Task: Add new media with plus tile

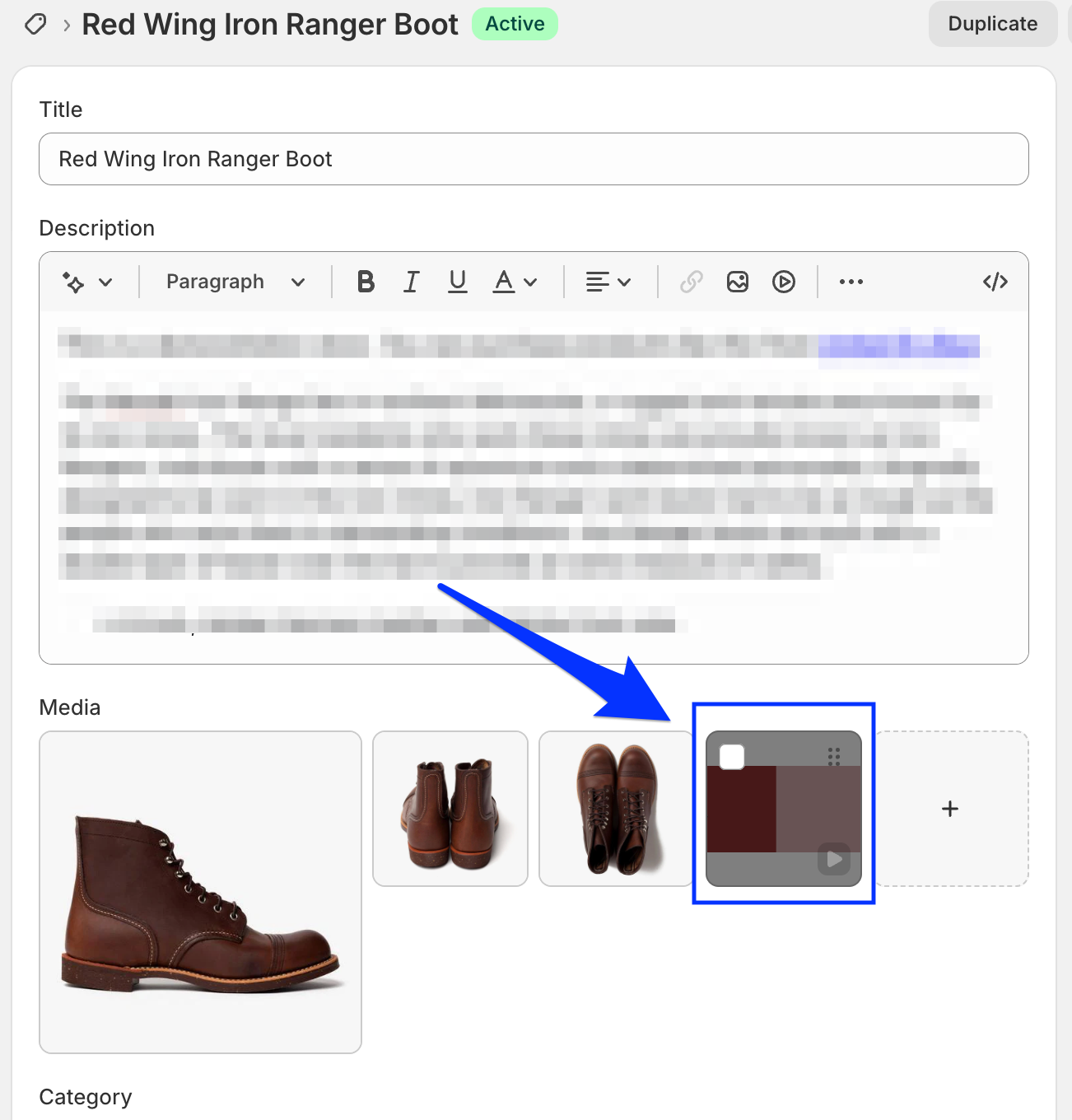Action: tap(950, 809)
